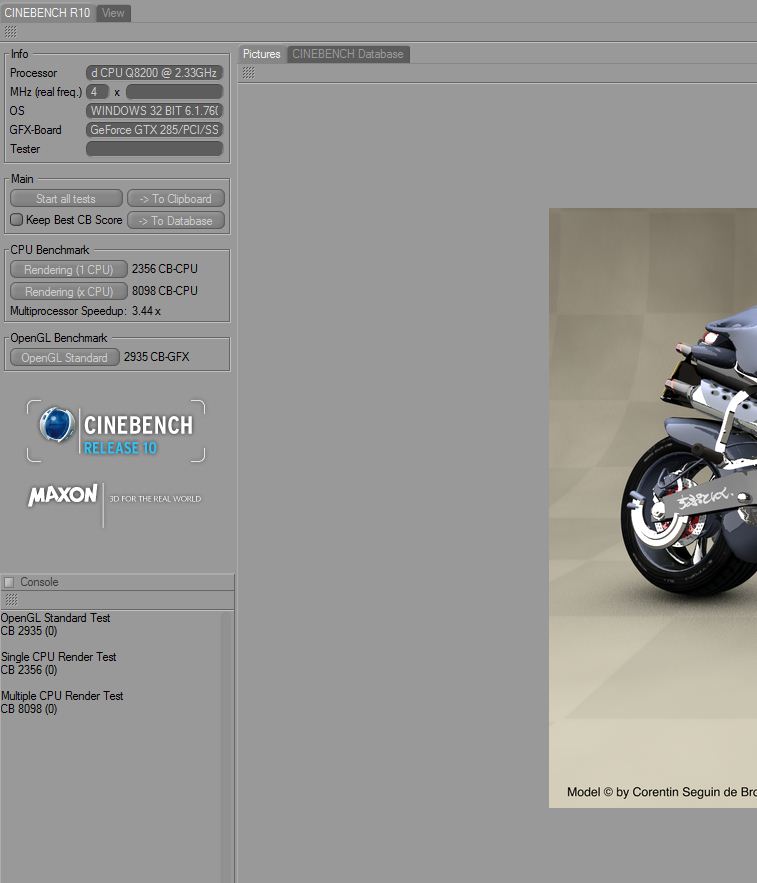Click the CINEBENCH Release 10 logo

click(116, 431)
